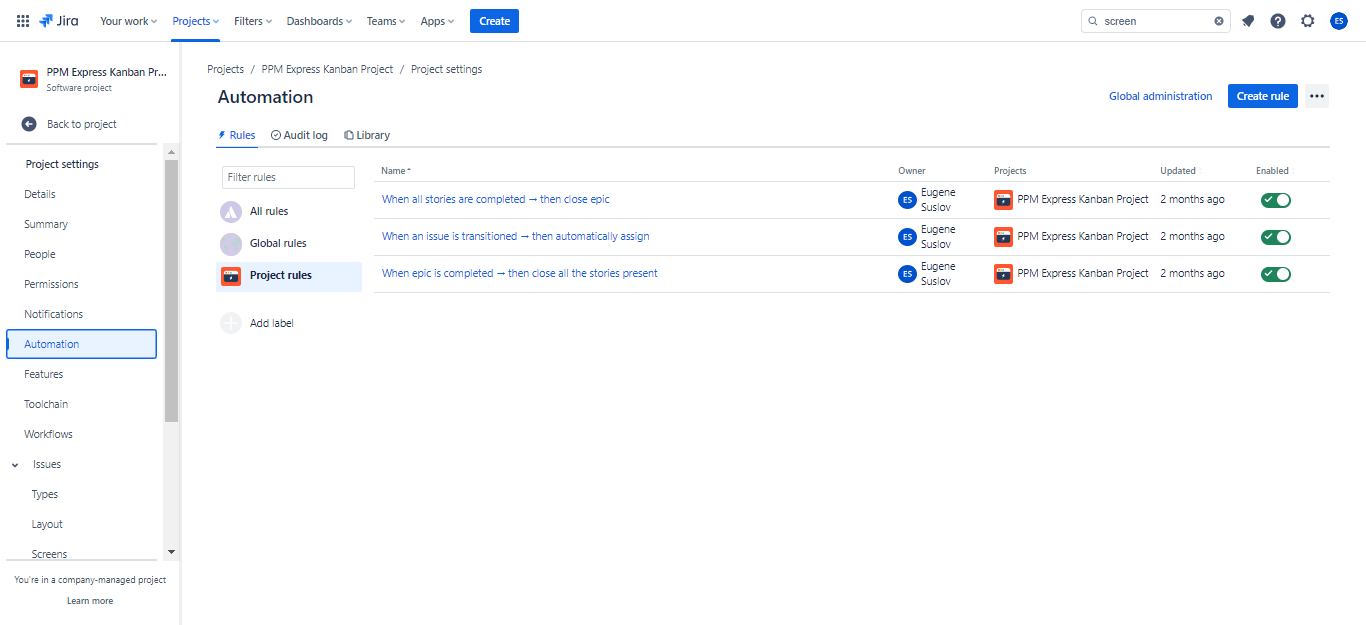Click the Global rules icon
This screenshot has width=1366, height=625.
pos(231,244)
